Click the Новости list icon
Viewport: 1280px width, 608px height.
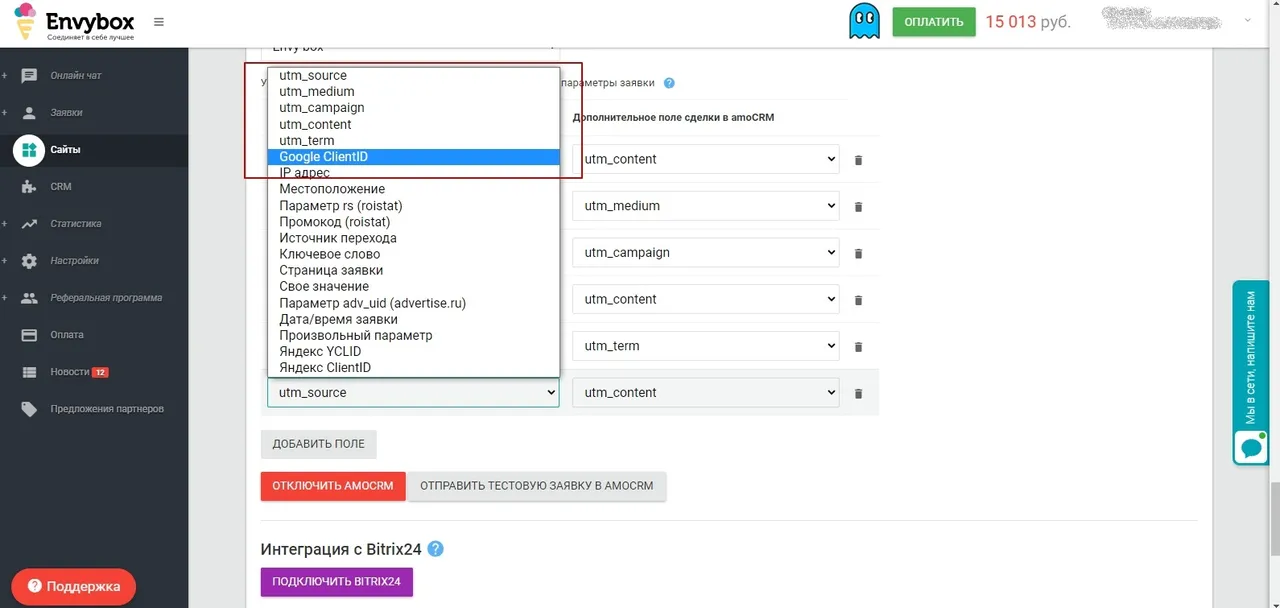tap(29, 372)
